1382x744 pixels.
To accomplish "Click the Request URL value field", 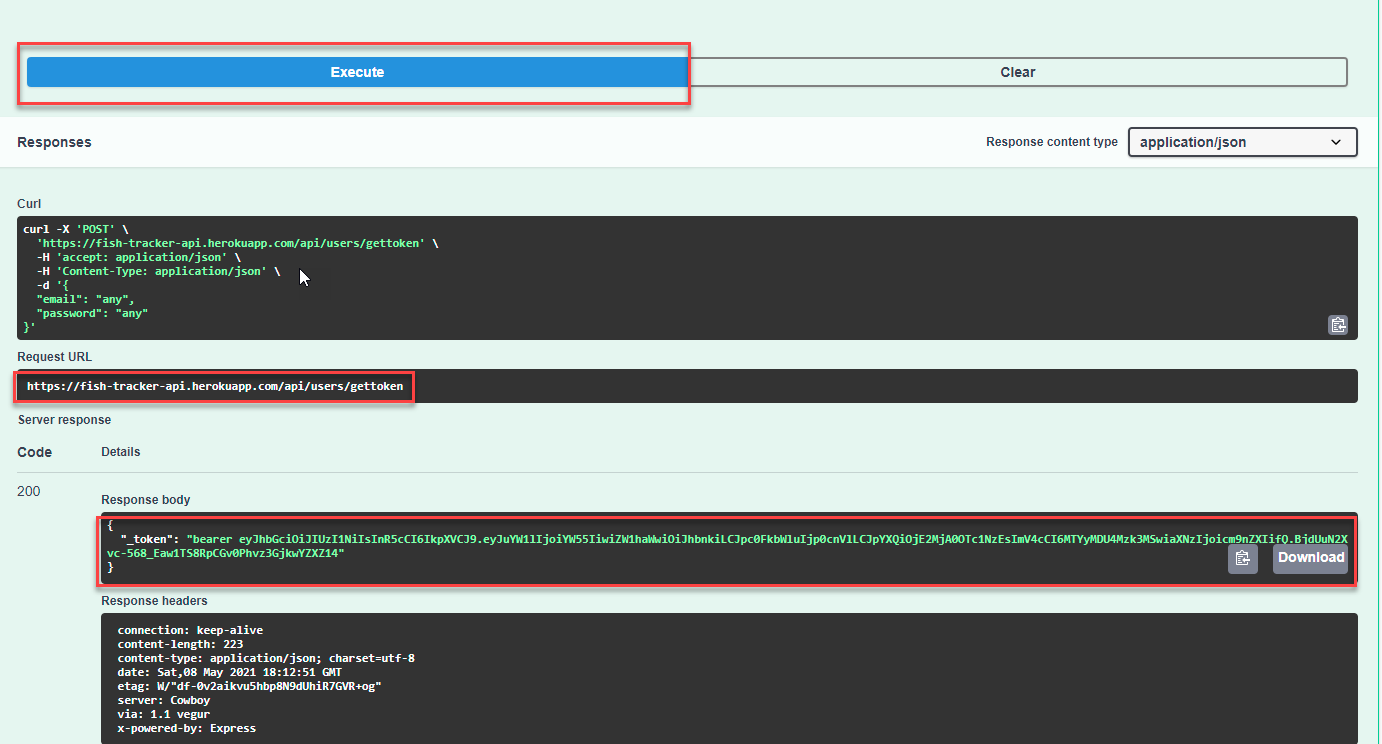I will (687, 386).
